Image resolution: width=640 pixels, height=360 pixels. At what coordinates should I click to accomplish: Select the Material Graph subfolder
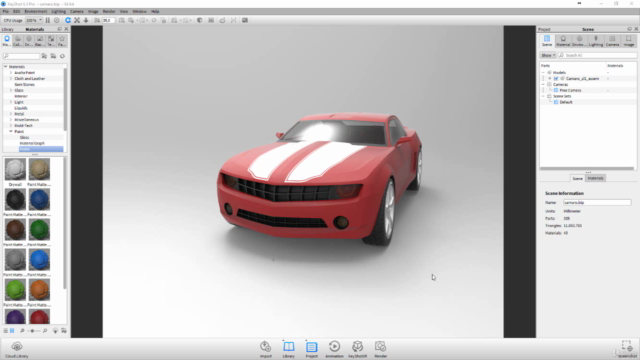click(32, 143)
